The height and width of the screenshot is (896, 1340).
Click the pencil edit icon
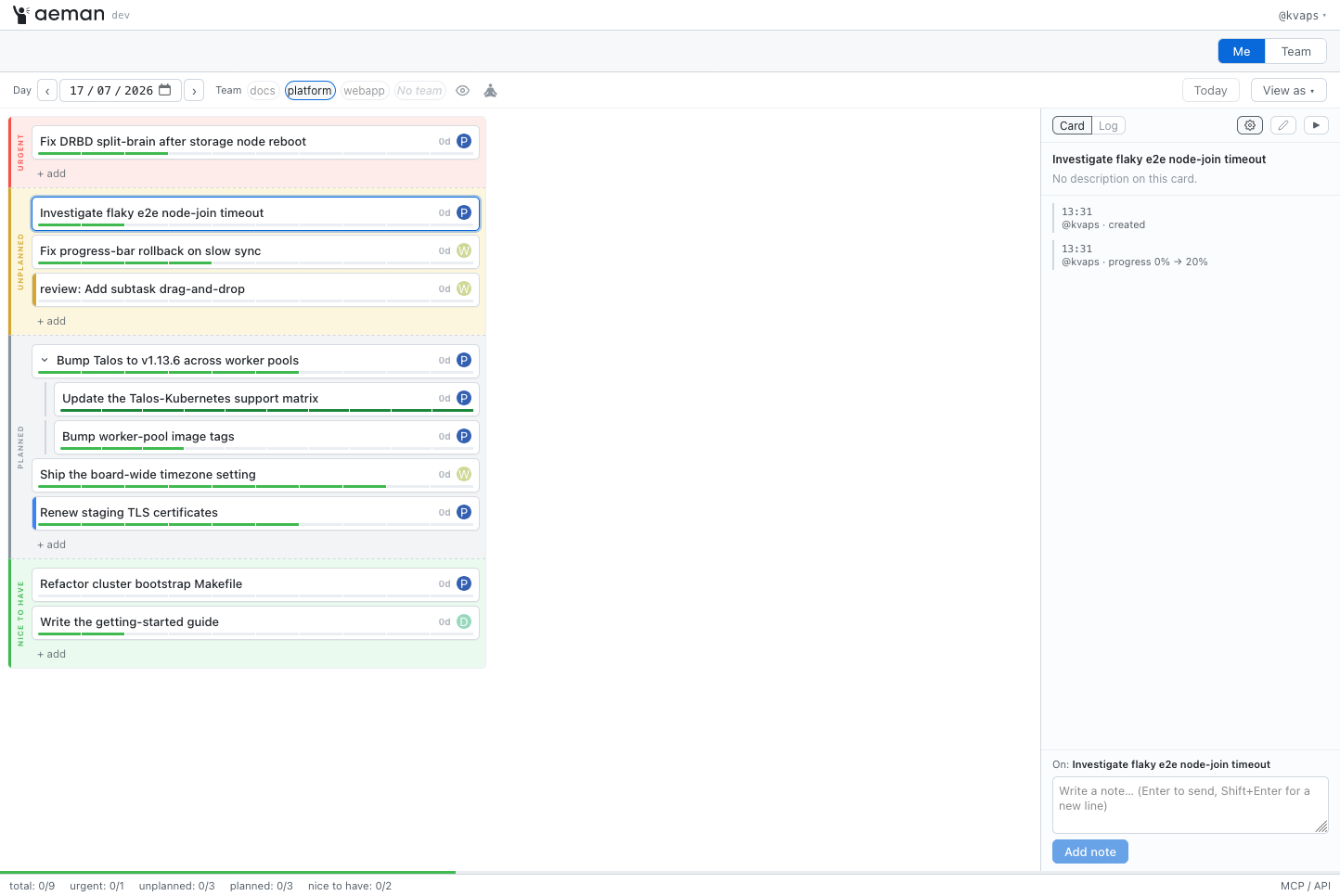(x=1283, y=125)
